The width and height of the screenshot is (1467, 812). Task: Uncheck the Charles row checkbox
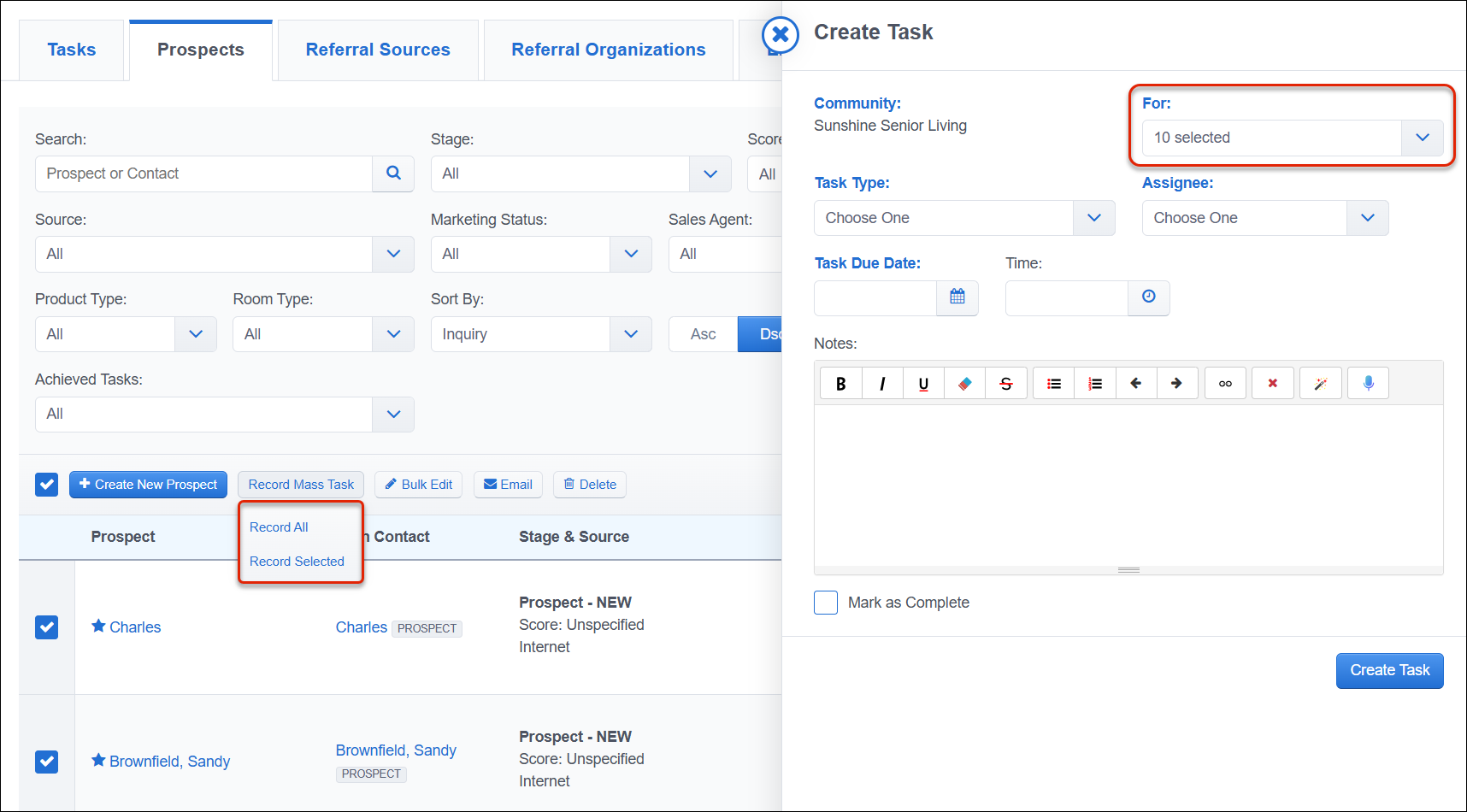pyautogui.click(x=47, y=627)
